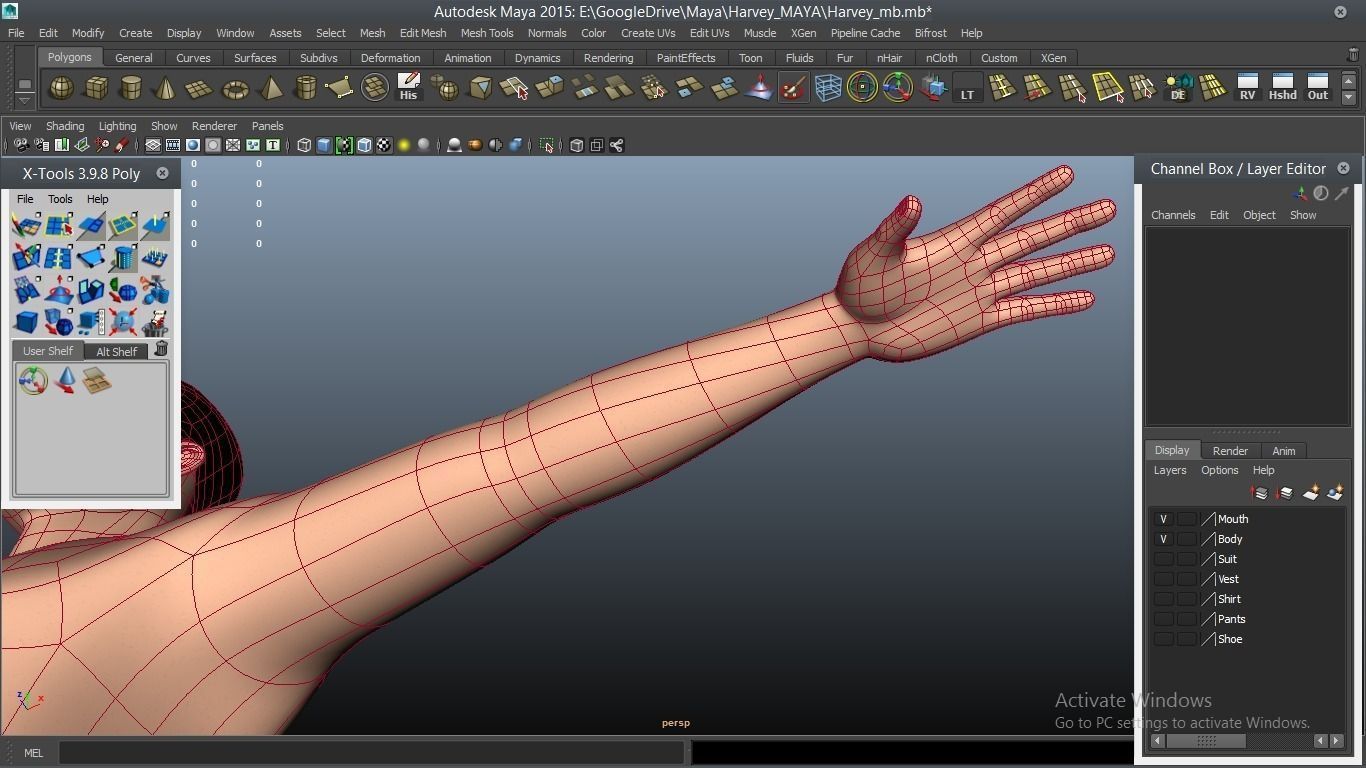
Task: Open the Create UVs menu
Action: pos(648,33)
